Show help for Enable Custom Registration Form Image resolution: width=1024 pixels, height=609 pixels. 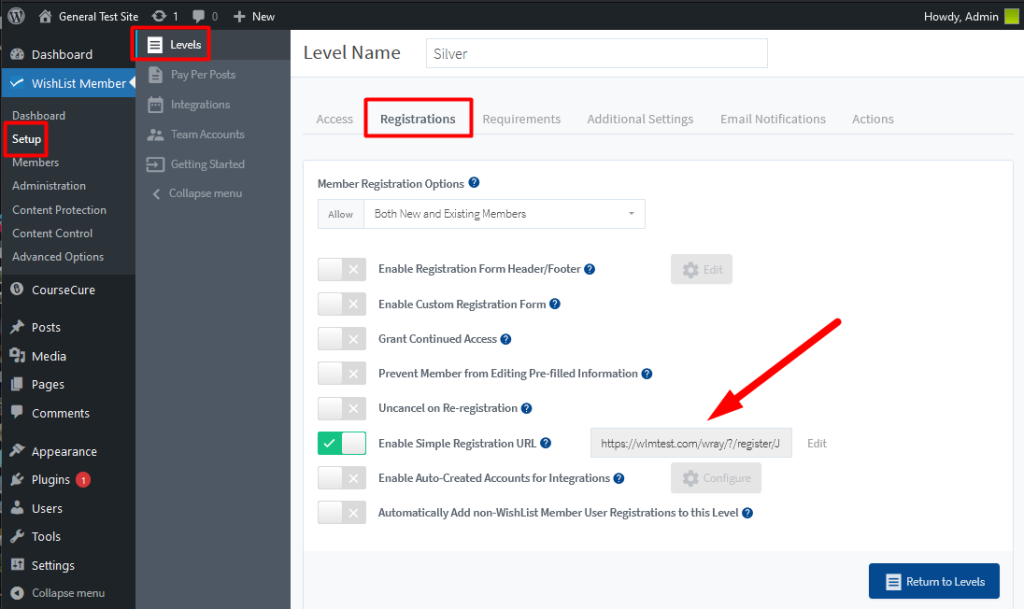pos(554,304)
